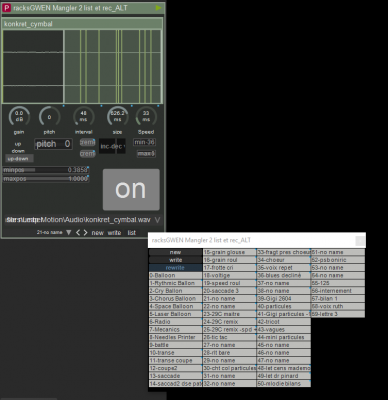Image resolution: width=388 pixels, height=400 pixels.
Task: Click the gain knob
Action: pos(19,117)
